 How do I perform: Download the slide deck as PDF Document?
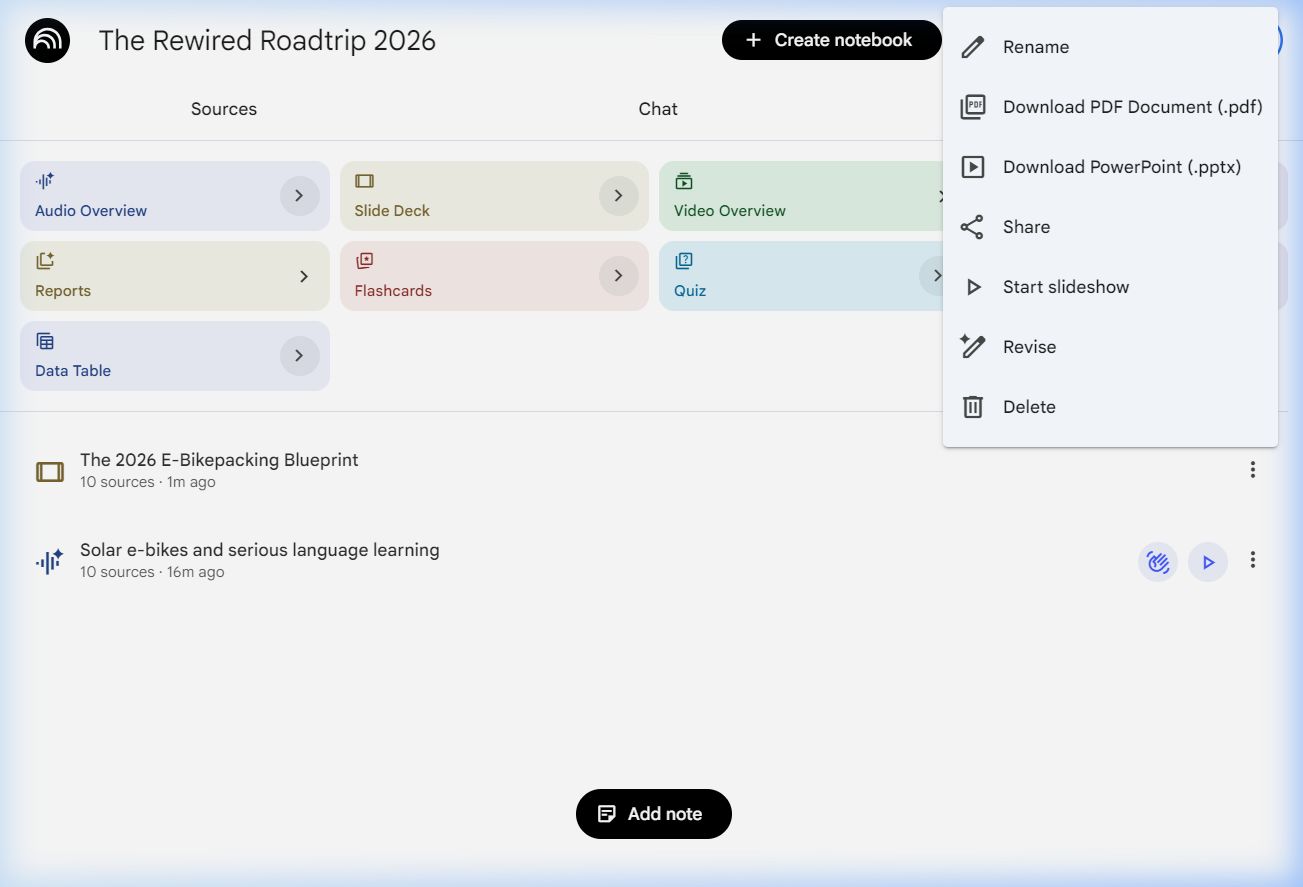[x=1131, y=107]
